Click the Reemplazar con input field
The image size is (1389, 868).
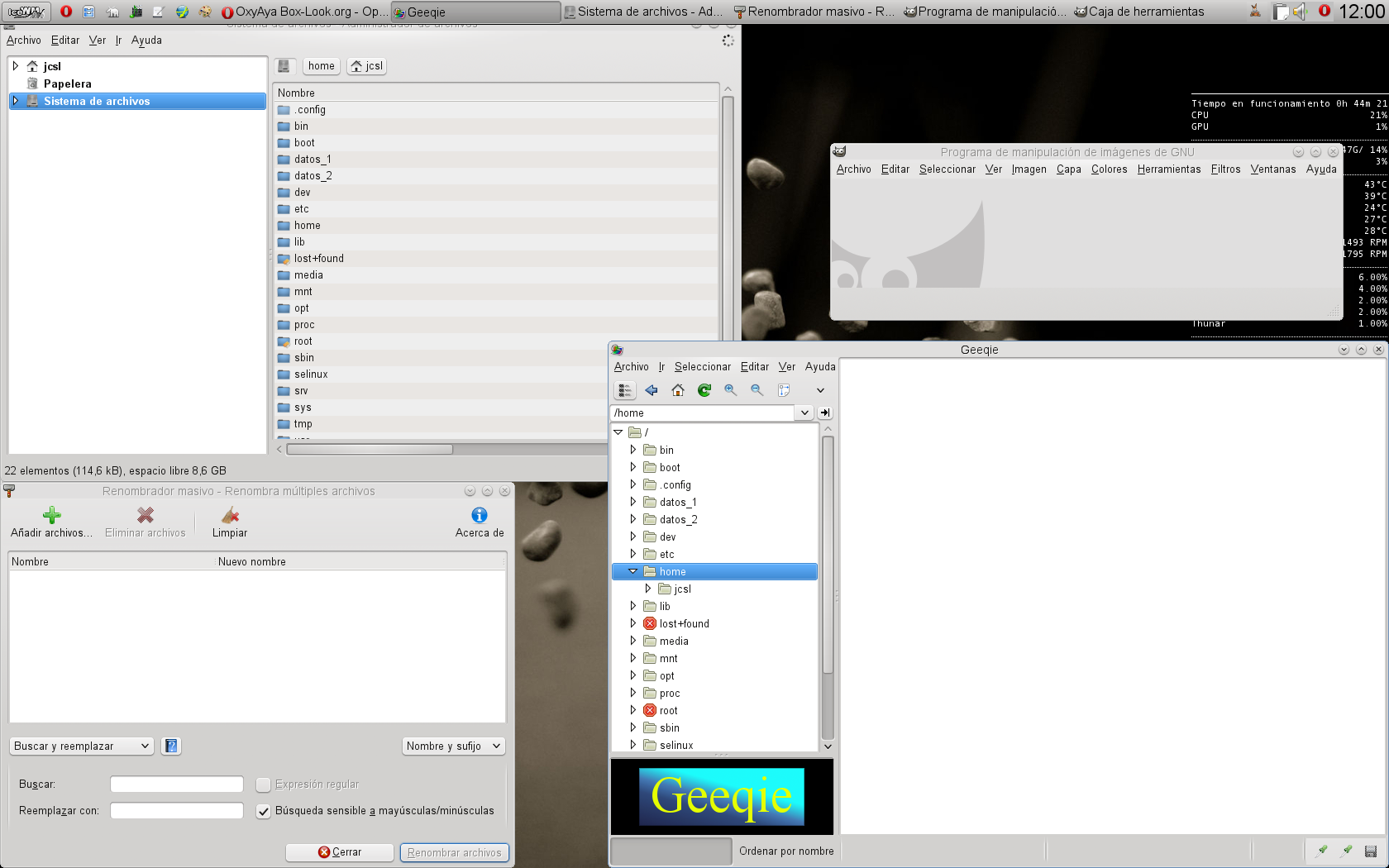click(x=177, y=811)
